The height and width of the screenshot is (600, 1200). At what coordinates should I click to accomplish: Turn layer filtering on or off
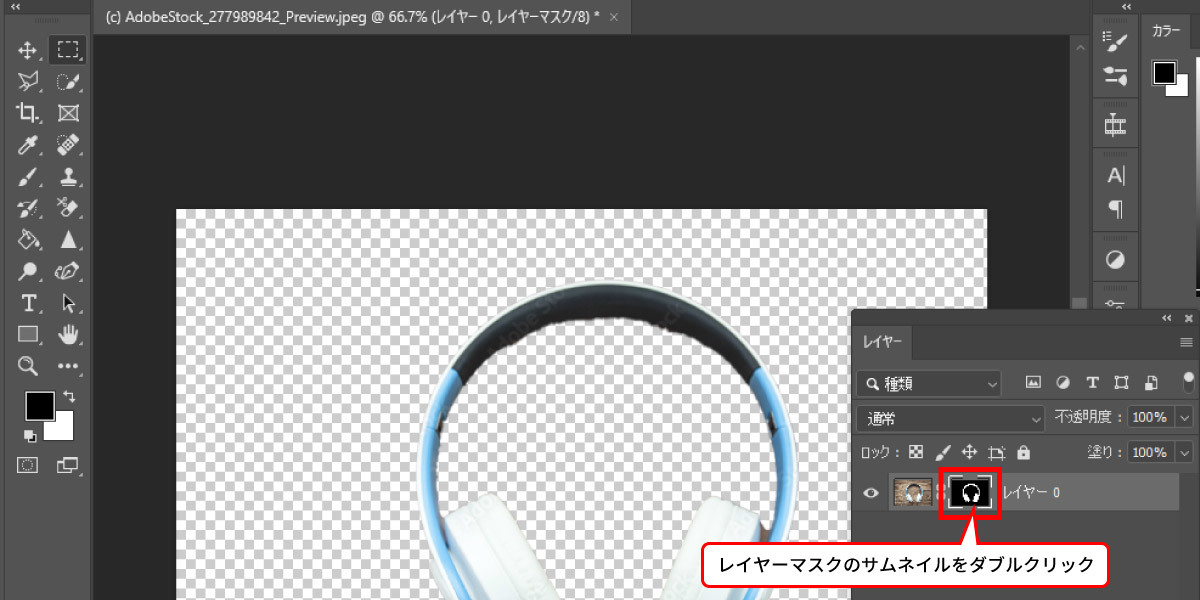[1188, 381]
